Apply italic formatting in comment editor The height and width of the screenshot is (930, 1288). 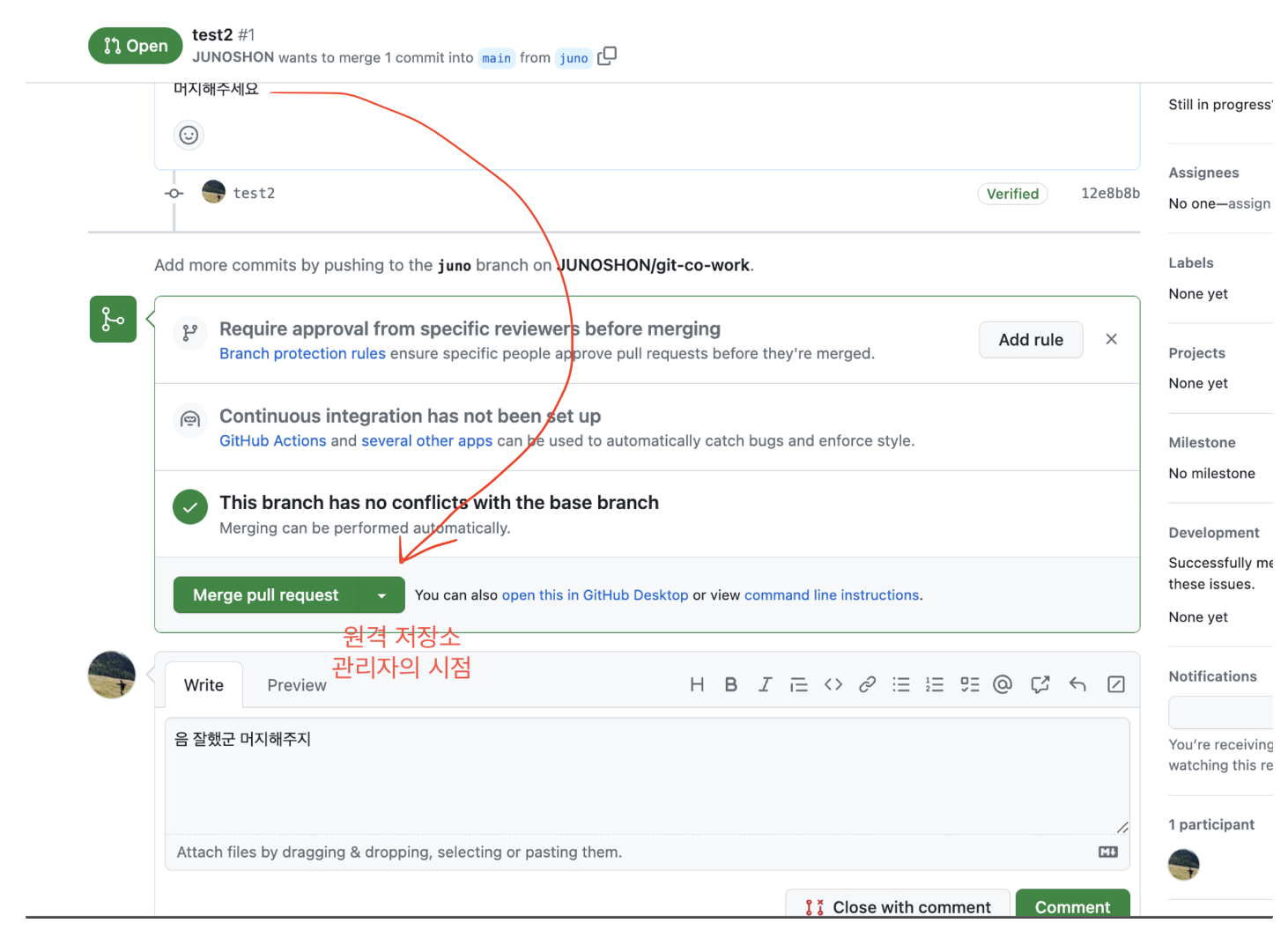coord(765,684)
